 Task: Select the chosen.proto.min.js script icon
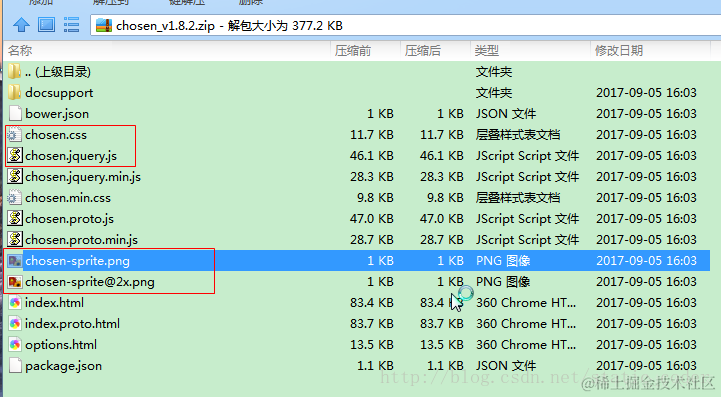15,240
